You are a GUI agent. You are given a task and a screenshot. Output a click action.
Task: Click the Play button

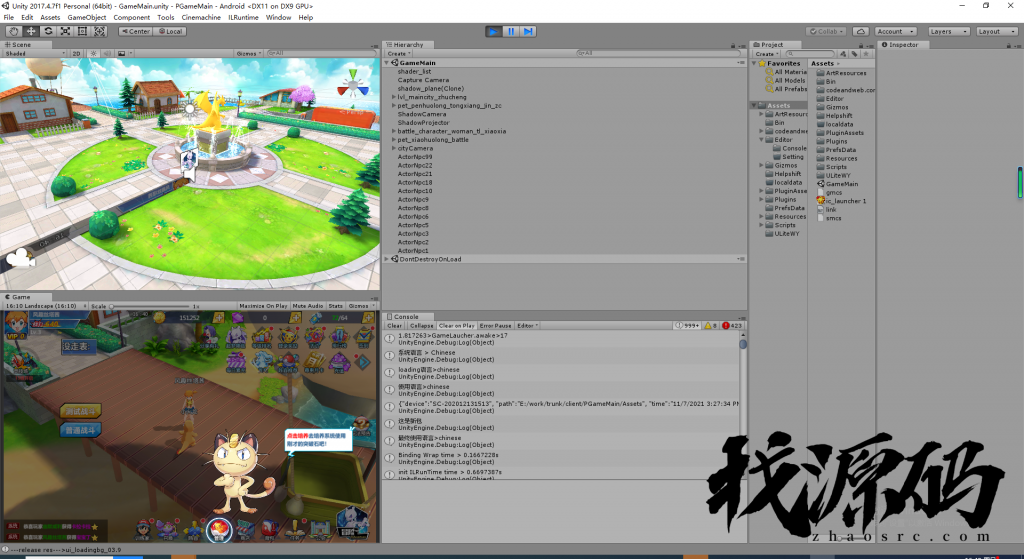tap(494, 31)
